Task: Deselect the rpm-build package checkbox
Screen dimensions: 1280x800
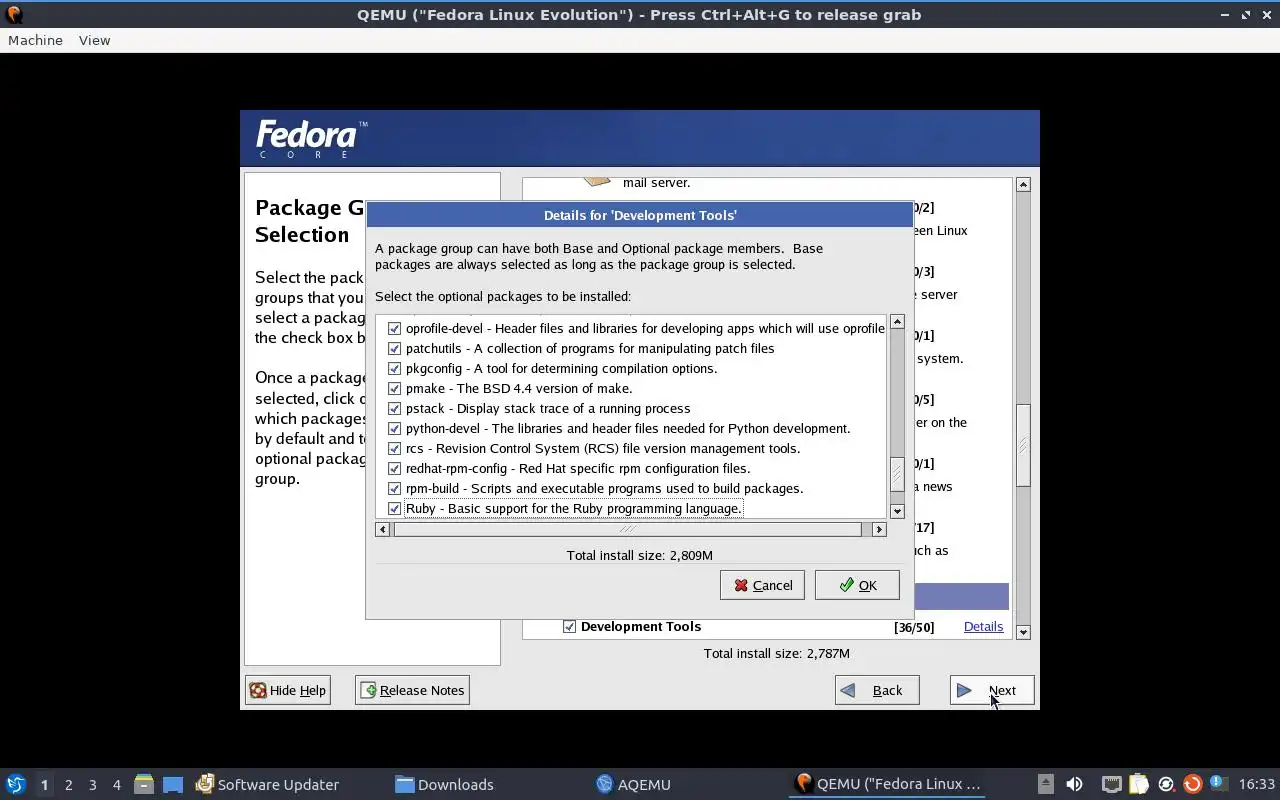Action: click(x=394, y=488)
